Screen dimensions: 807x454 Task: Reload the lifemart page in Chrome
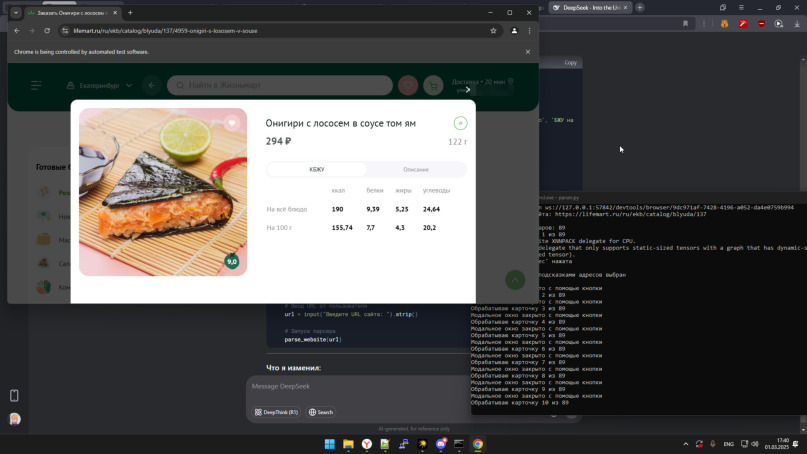47,31
